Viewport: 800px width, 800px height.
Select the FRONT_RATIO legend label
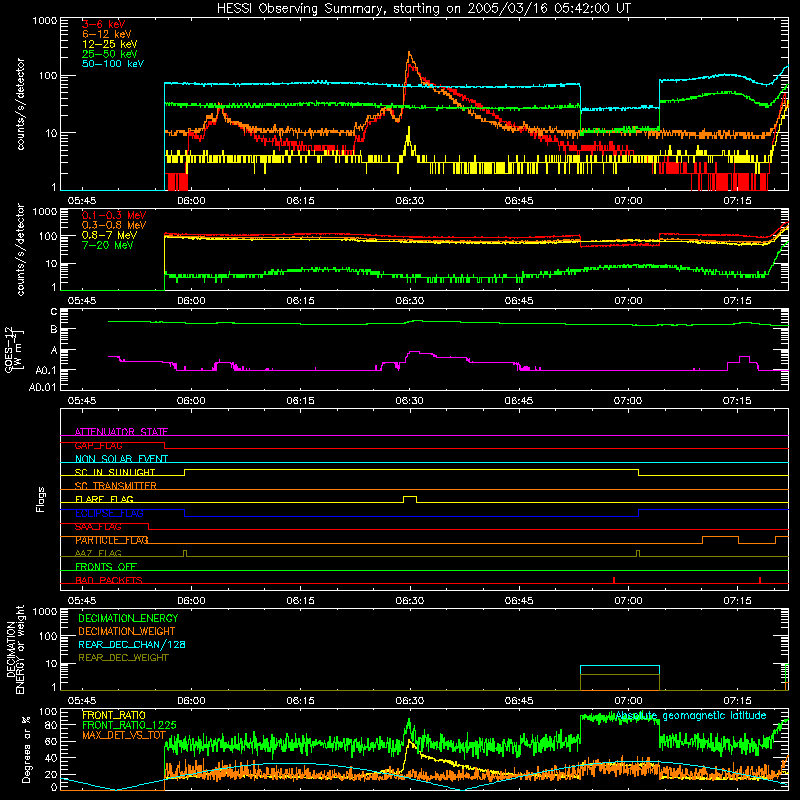114,715
